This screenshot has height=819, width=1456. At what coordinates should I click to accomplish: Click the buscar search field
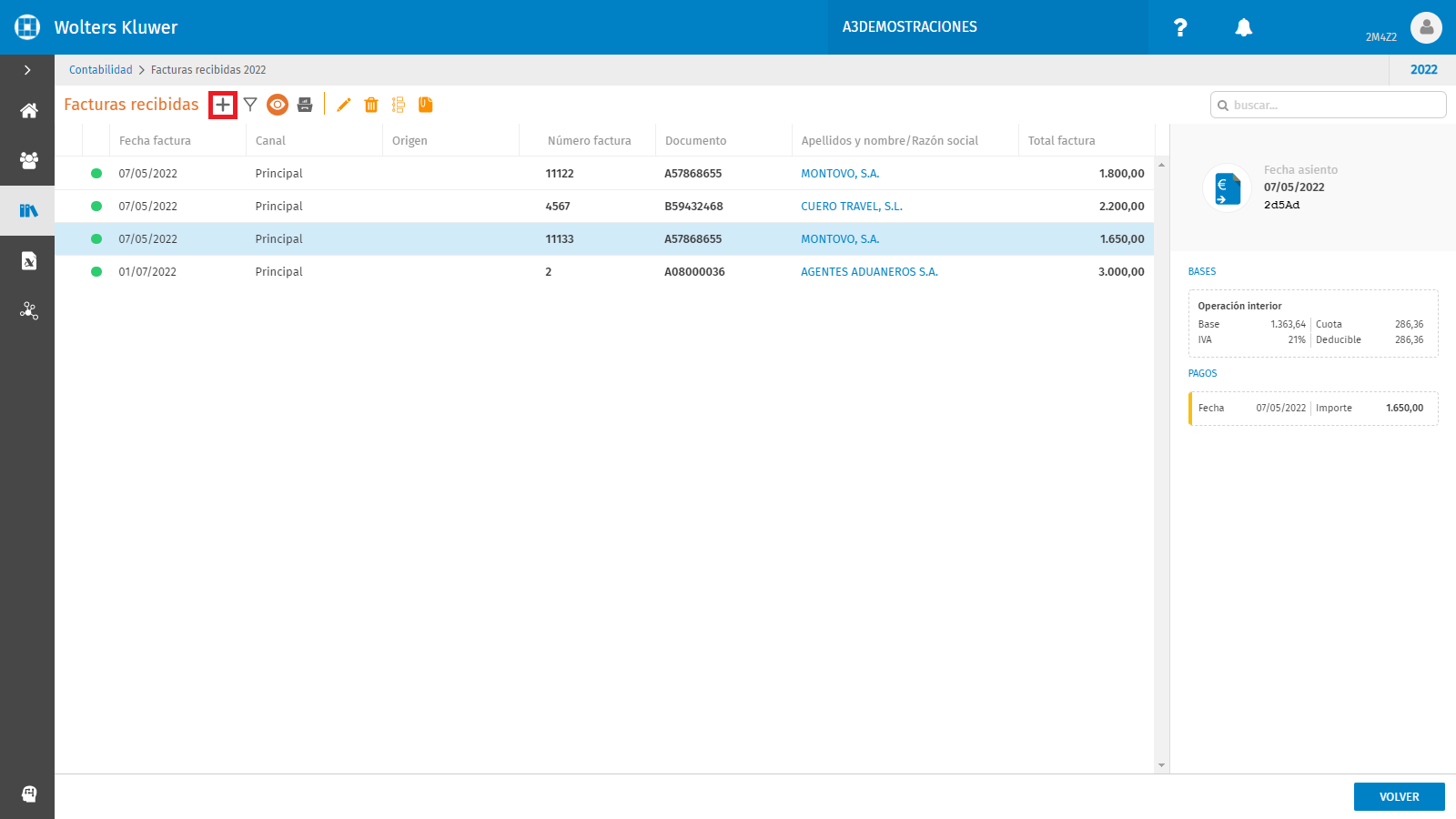point(1329,105)
